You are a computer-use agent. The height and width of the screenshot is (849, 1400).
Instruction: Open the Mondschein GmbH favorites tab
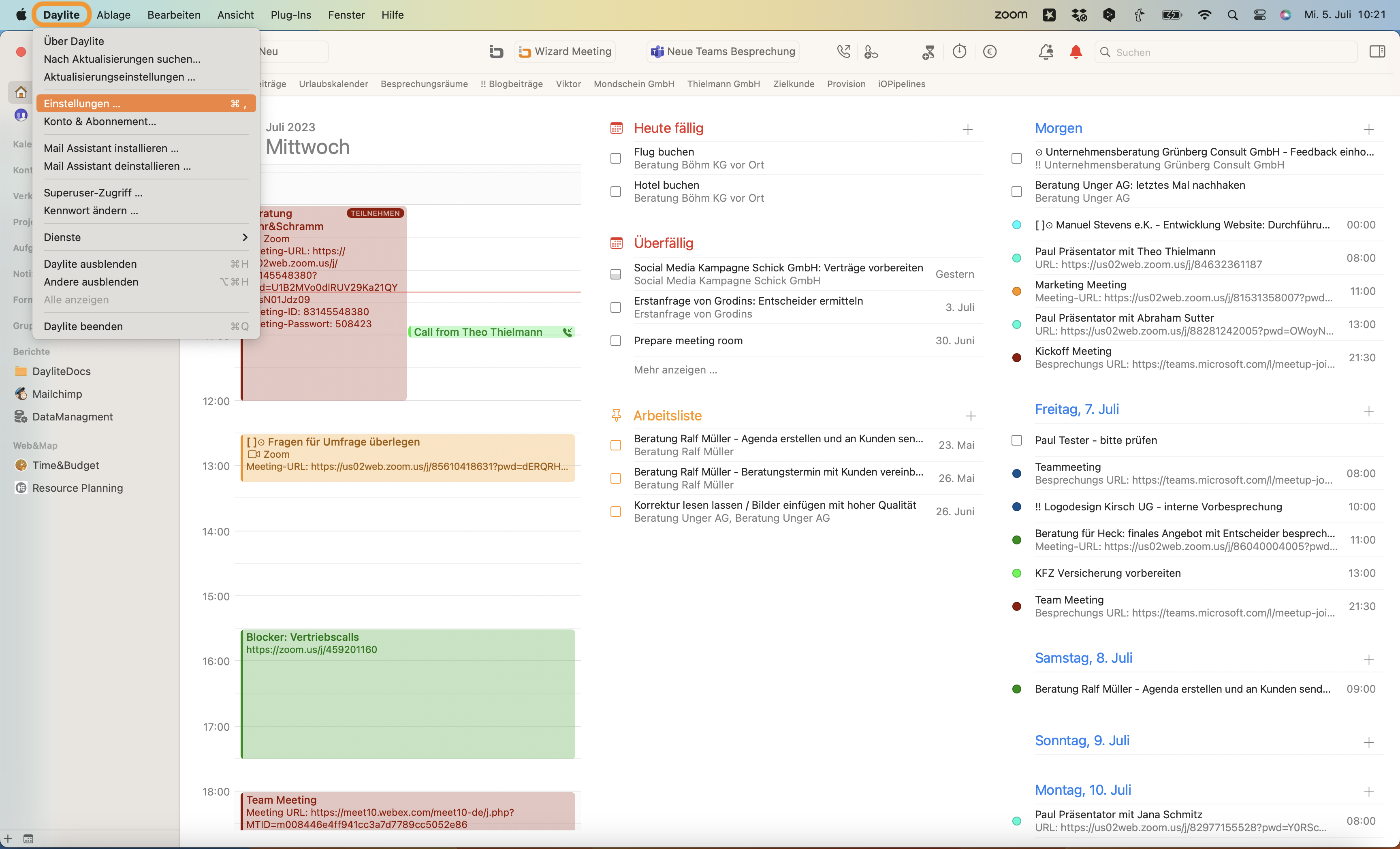point(634,83)
